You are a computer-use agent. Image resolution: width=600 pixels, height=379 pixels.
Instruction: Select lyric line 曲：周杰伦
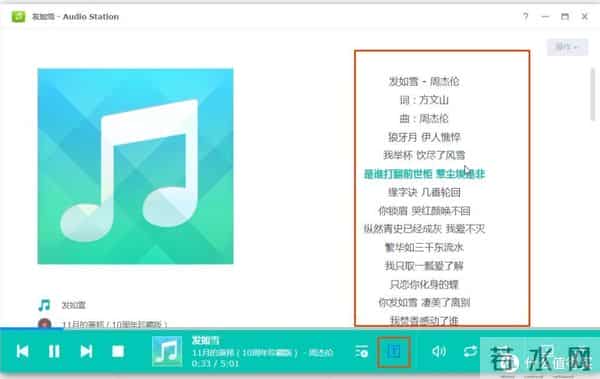pos(424,118)
